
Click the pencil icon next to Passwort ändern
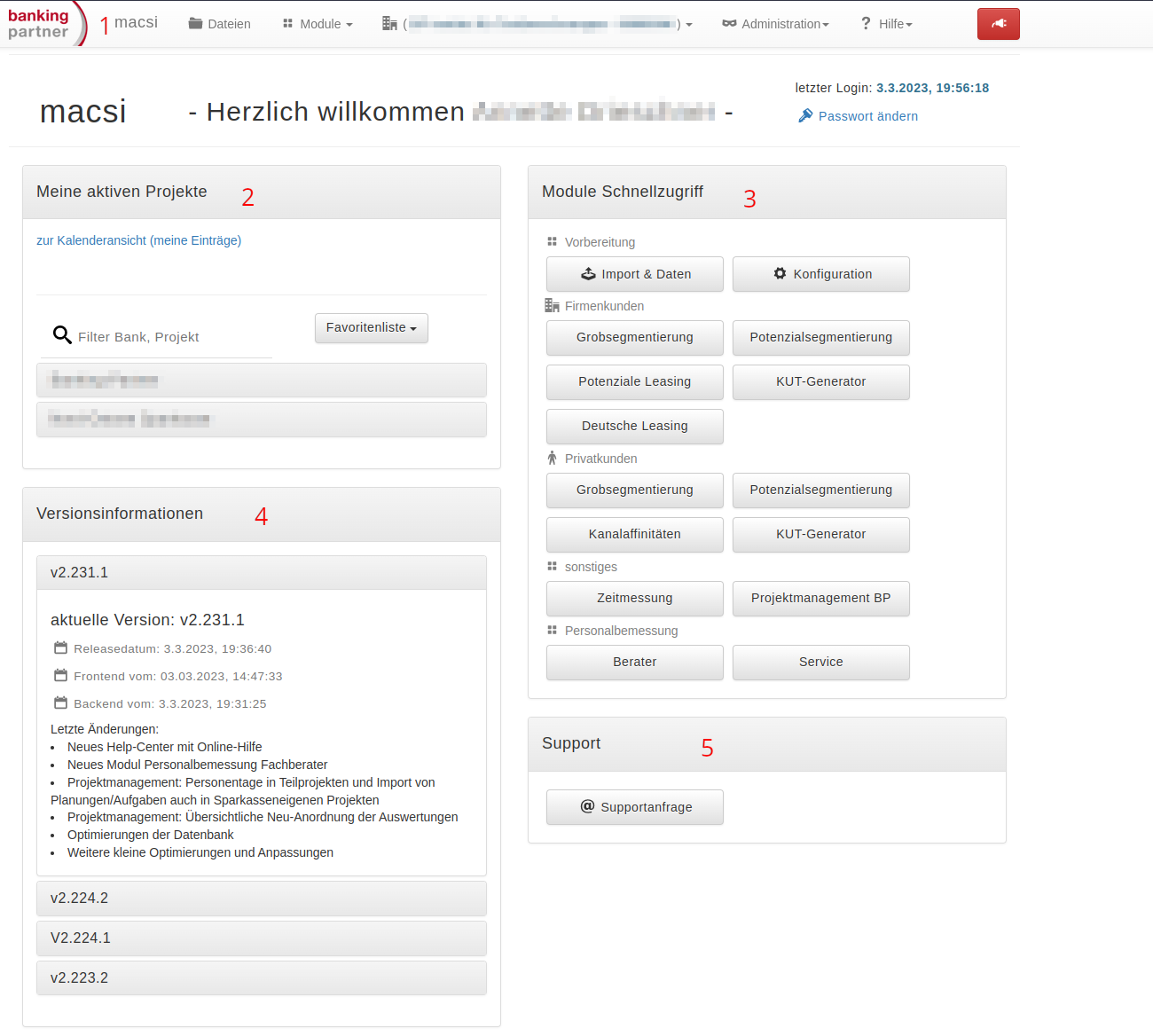point(805,115)
